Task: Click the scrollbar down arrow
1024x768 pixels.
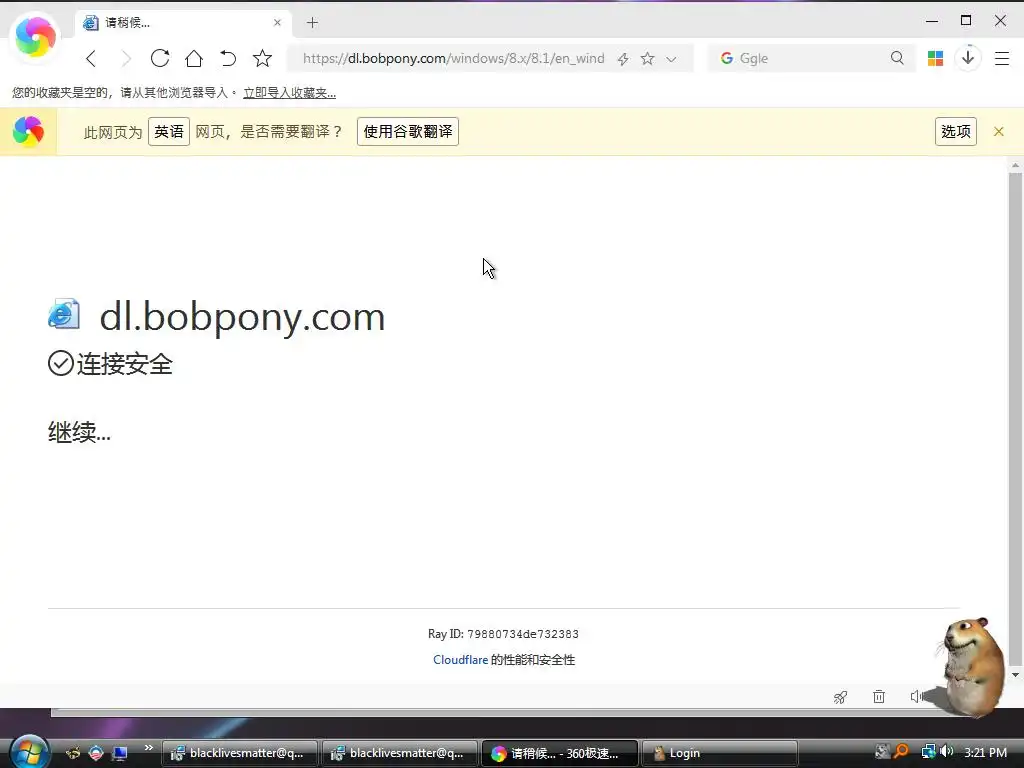Action: (1016, 675)
